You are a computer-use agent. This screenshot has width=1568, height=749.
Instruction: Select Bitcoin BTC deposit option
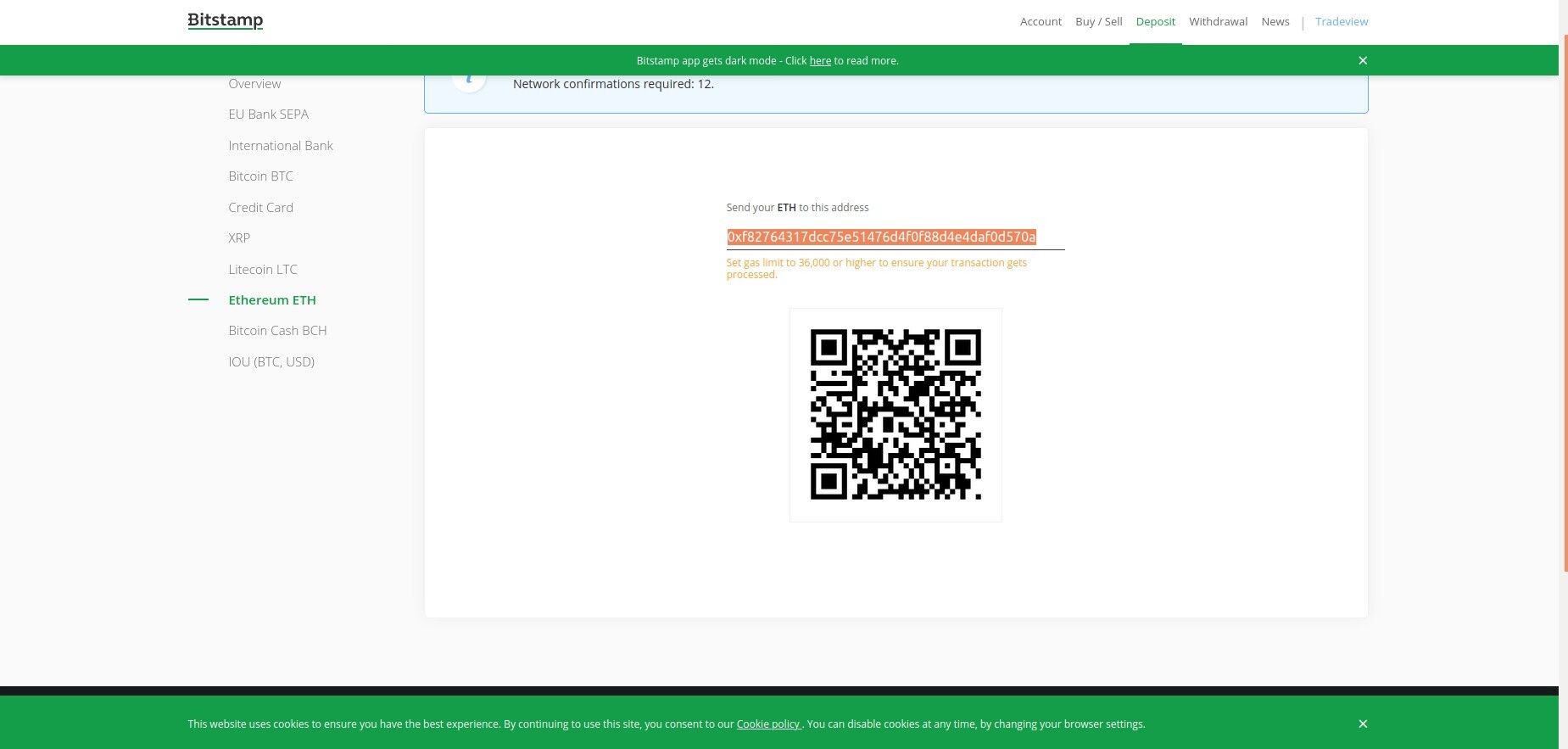coord(260,176)
